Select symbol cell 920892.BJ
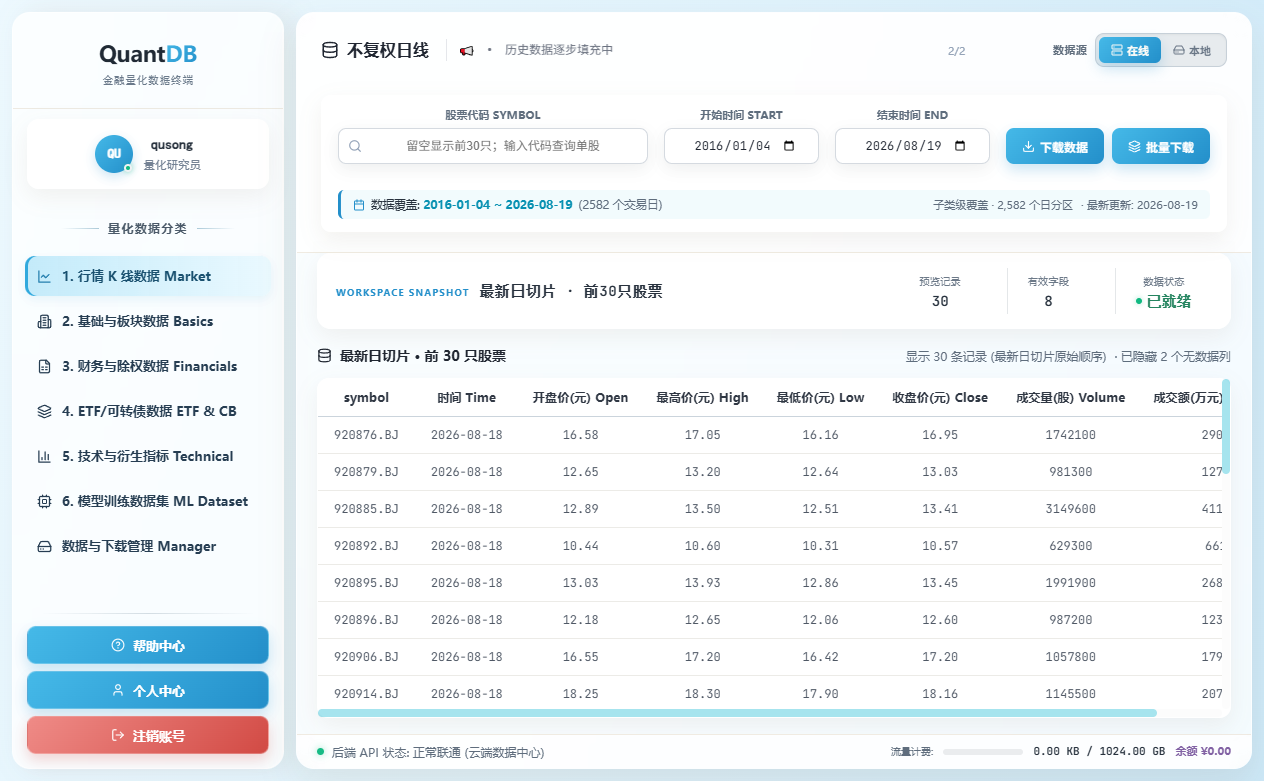Screen dimensions: 1264x781 pos(366,546)
